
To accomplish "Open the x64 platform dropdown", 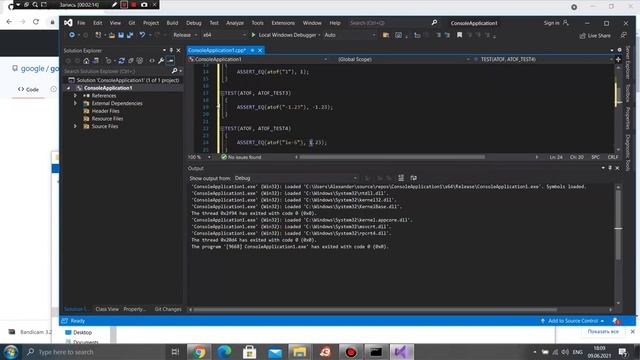I will pos(224,35).
